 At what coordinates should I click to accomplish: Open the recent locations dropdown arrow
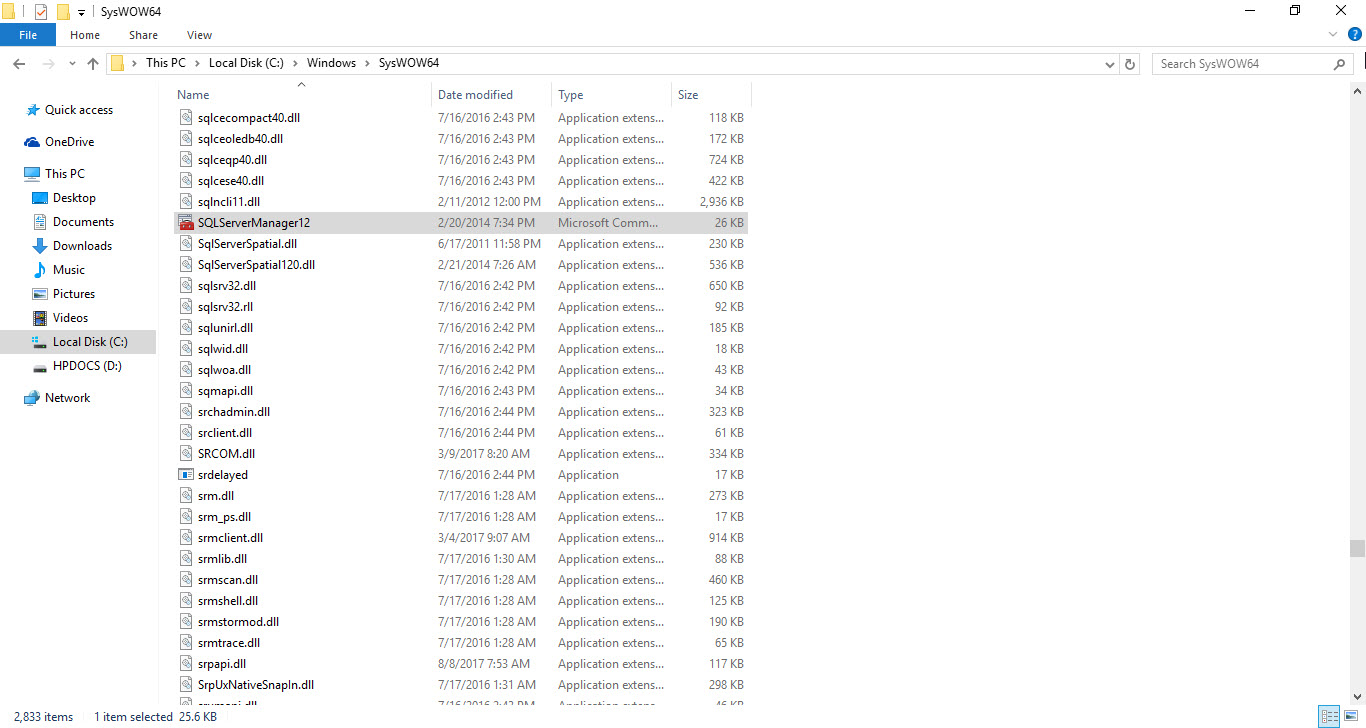[72, 64]
